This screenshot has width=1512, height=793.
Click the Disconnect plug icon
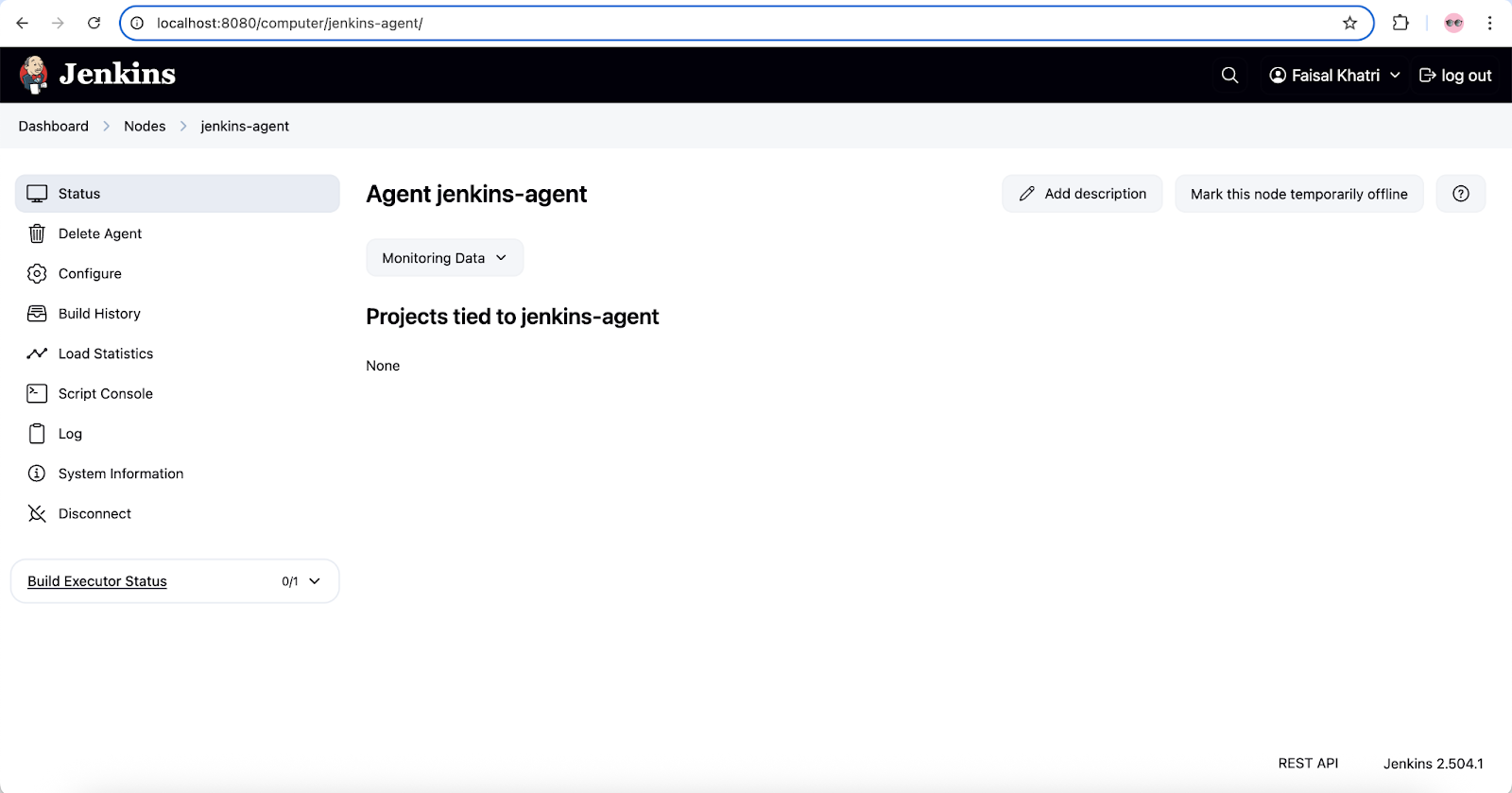(x=37, y=513)
